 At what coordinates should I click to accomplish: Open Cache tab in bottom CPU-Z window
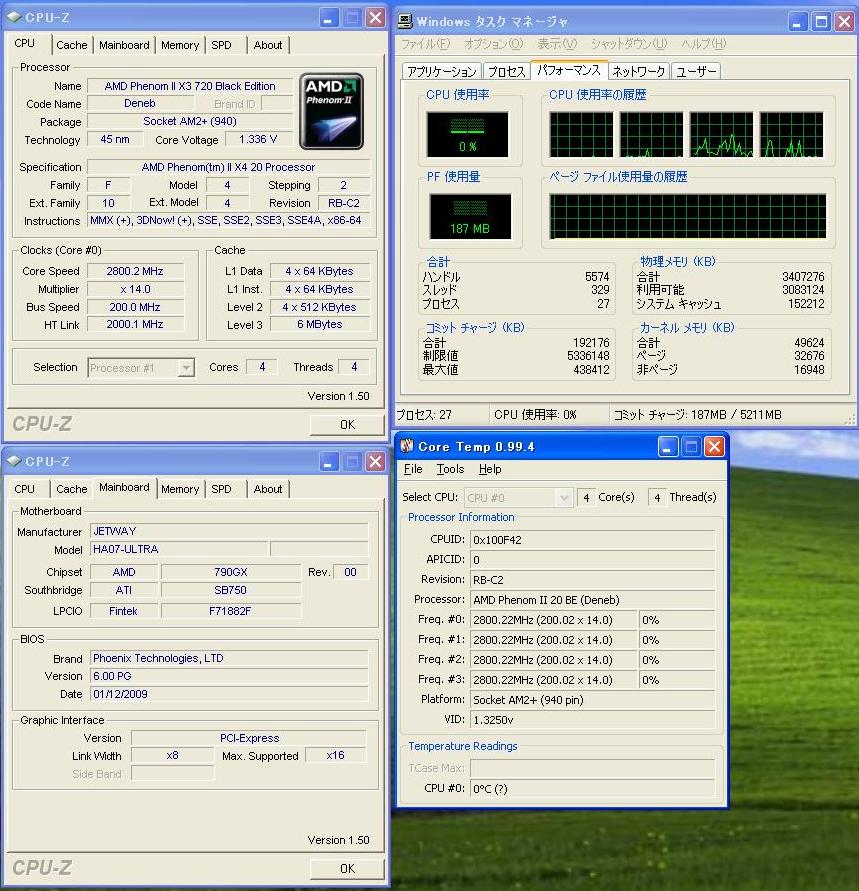pyautogui.click(x=72, y=489)
